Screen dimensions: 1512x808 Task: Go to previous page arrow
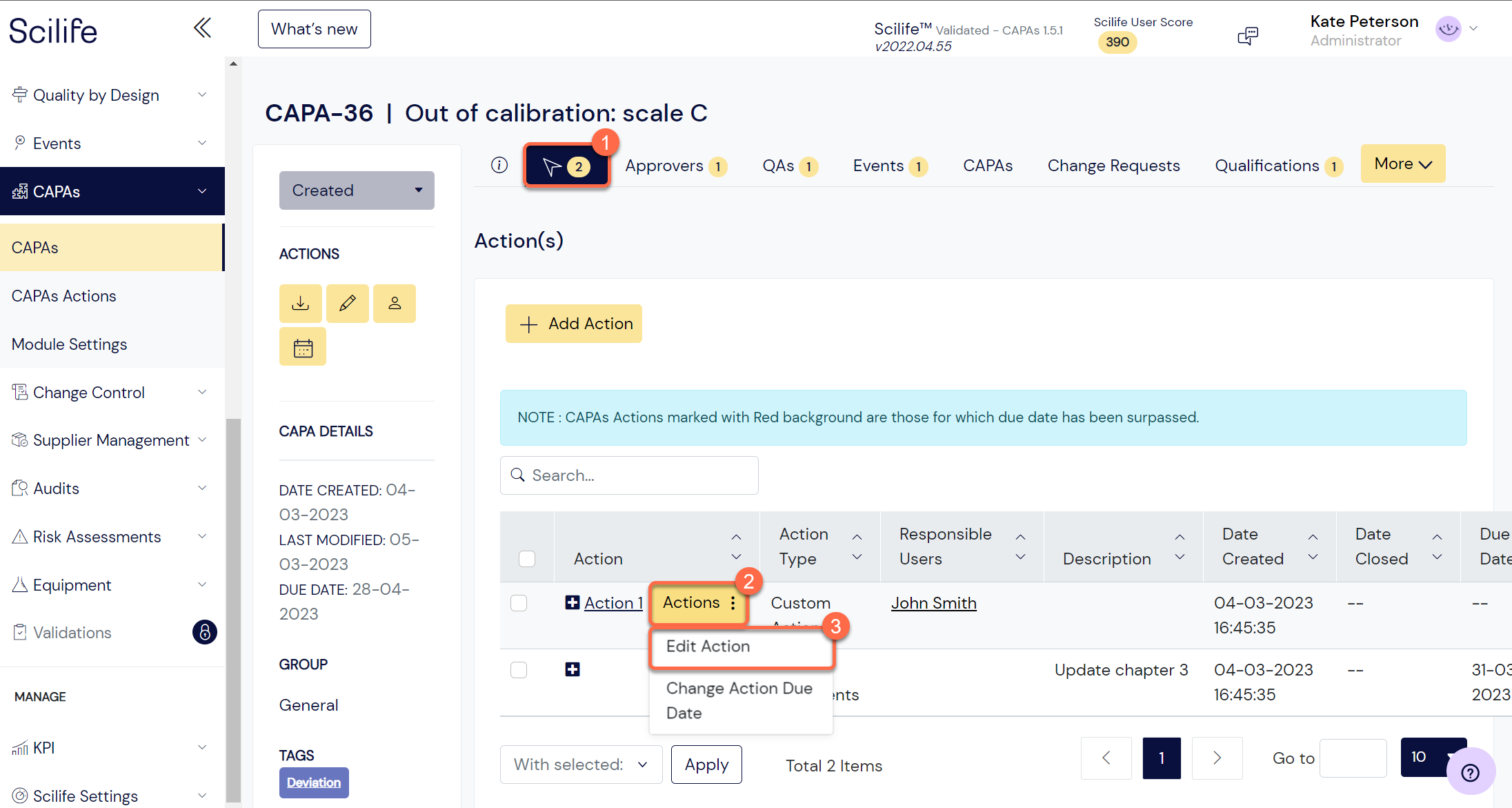(x=1106, y=758)
